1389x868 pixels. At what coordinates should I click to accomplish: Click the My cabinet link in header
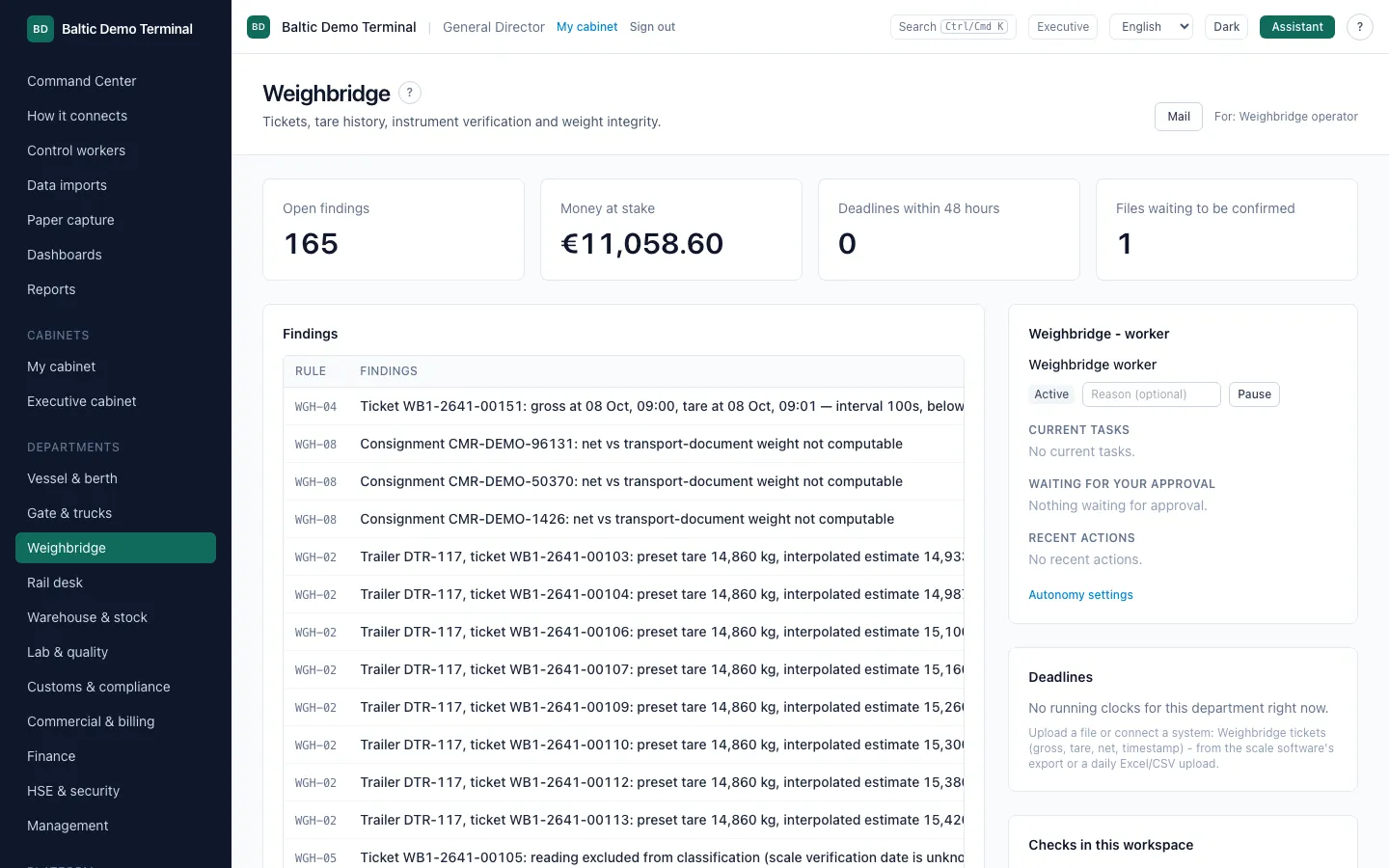pyautogui.click(x=586, y=27)
